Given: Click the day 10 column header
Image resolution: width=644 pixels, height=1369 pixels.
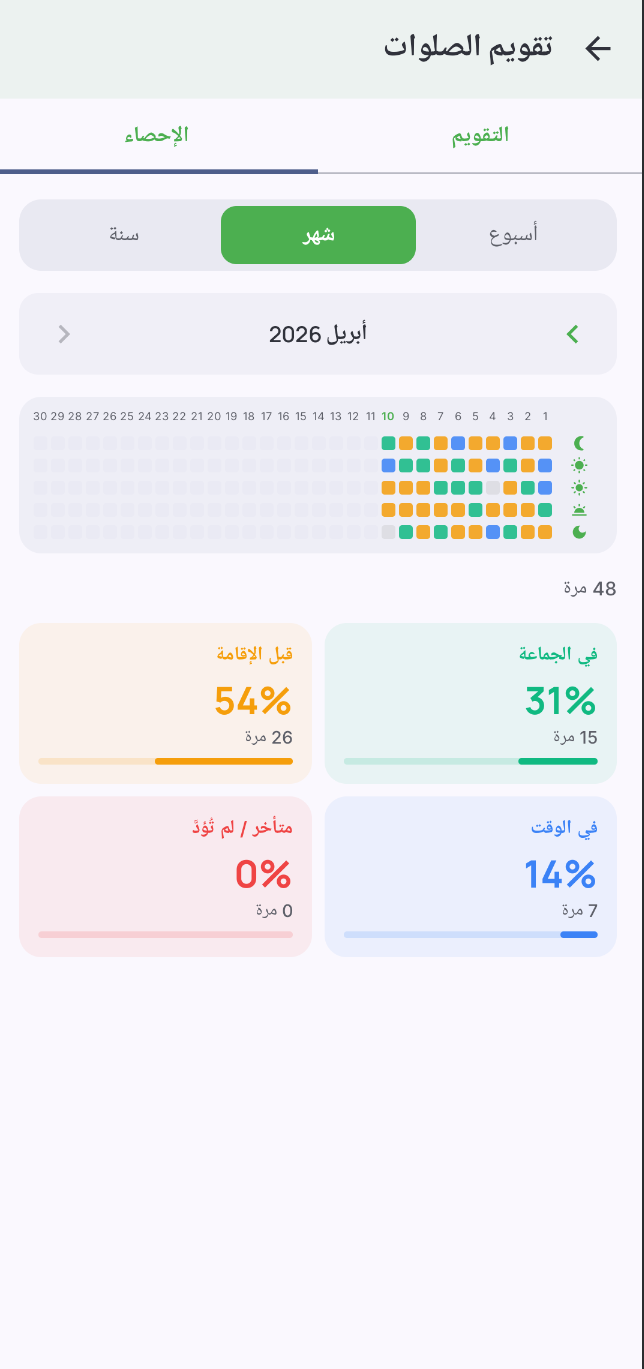Looking at the screenshot, I should [x=388, y=416].
